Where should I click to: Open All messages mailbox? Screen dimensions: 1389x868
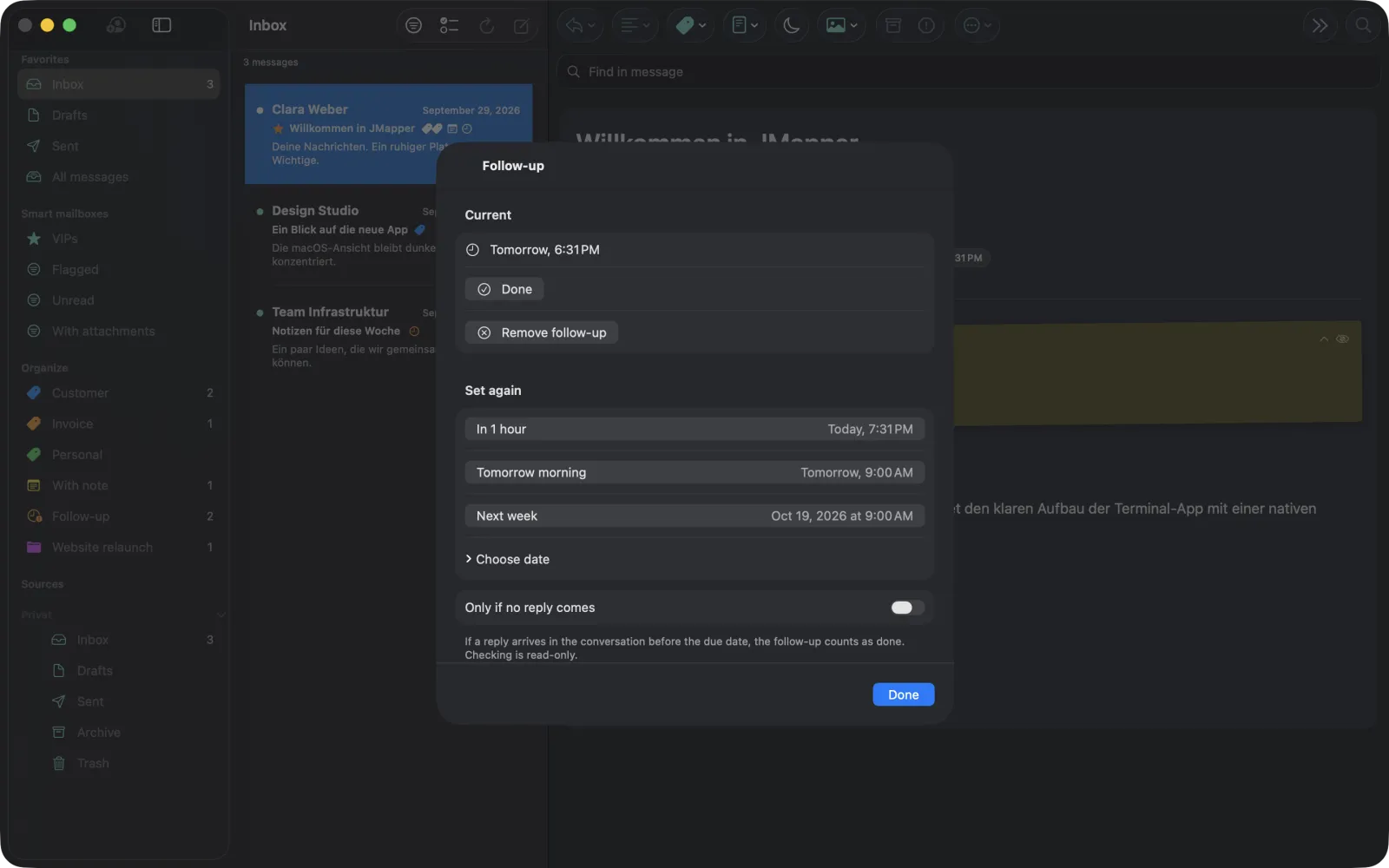pyautogui.click(x=119, y=177)
